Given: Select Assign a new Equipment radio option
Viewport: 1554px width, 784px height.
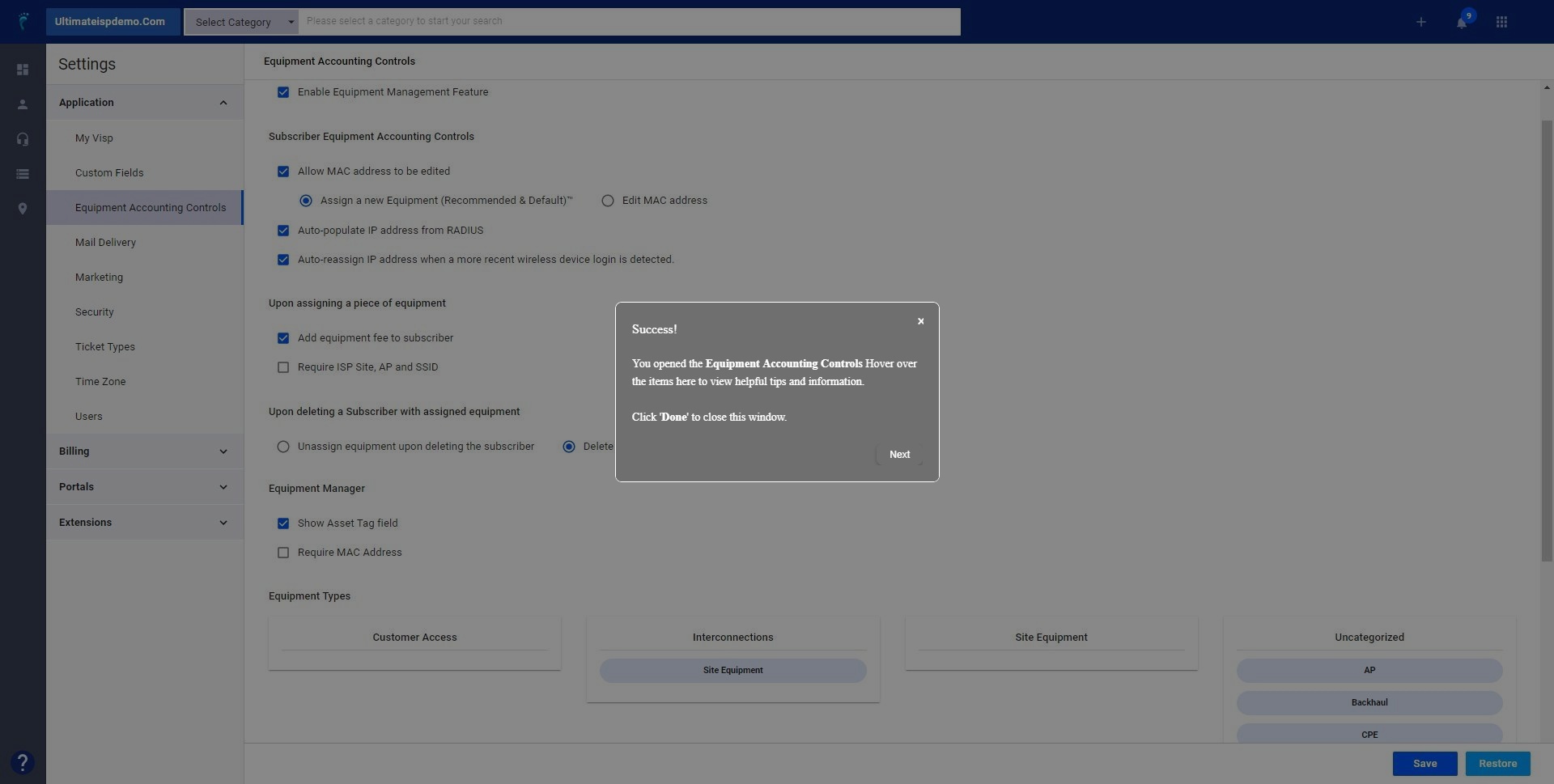Looking at the screenshot, I should pos(306,201).
